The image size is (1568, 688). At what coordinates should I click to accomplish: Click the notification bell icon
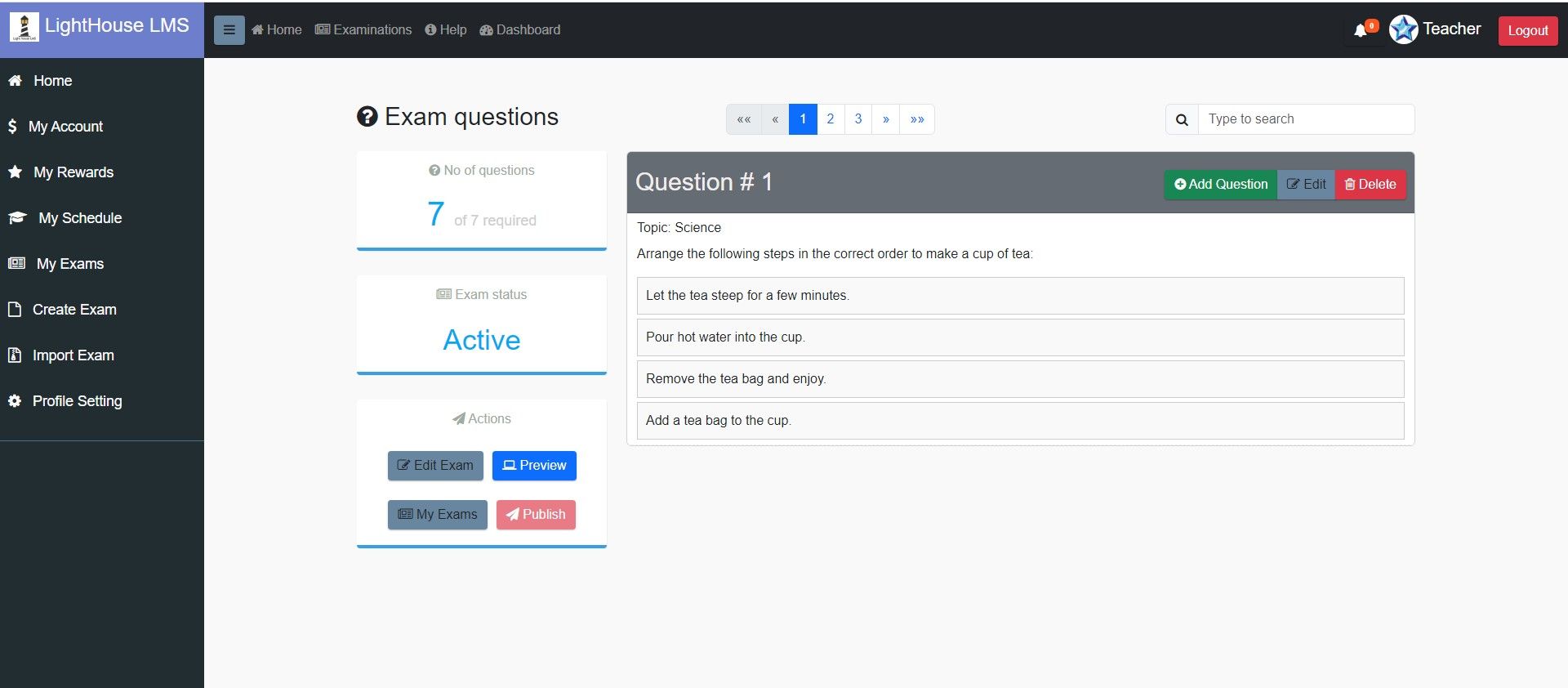pyautogui.click(x=1361, y=30)
